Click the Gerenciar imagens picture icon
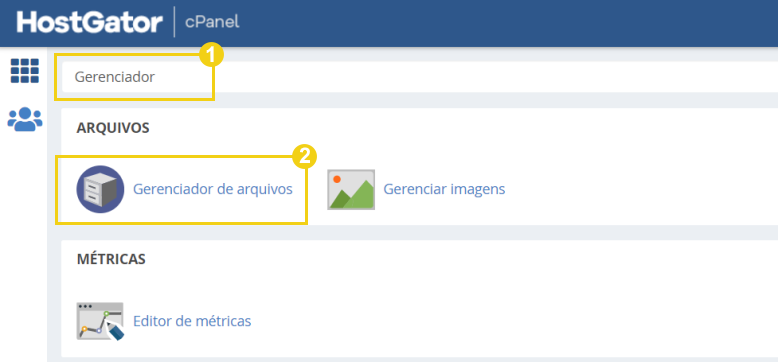Viewport: 778px width, 362px height. 351,189
